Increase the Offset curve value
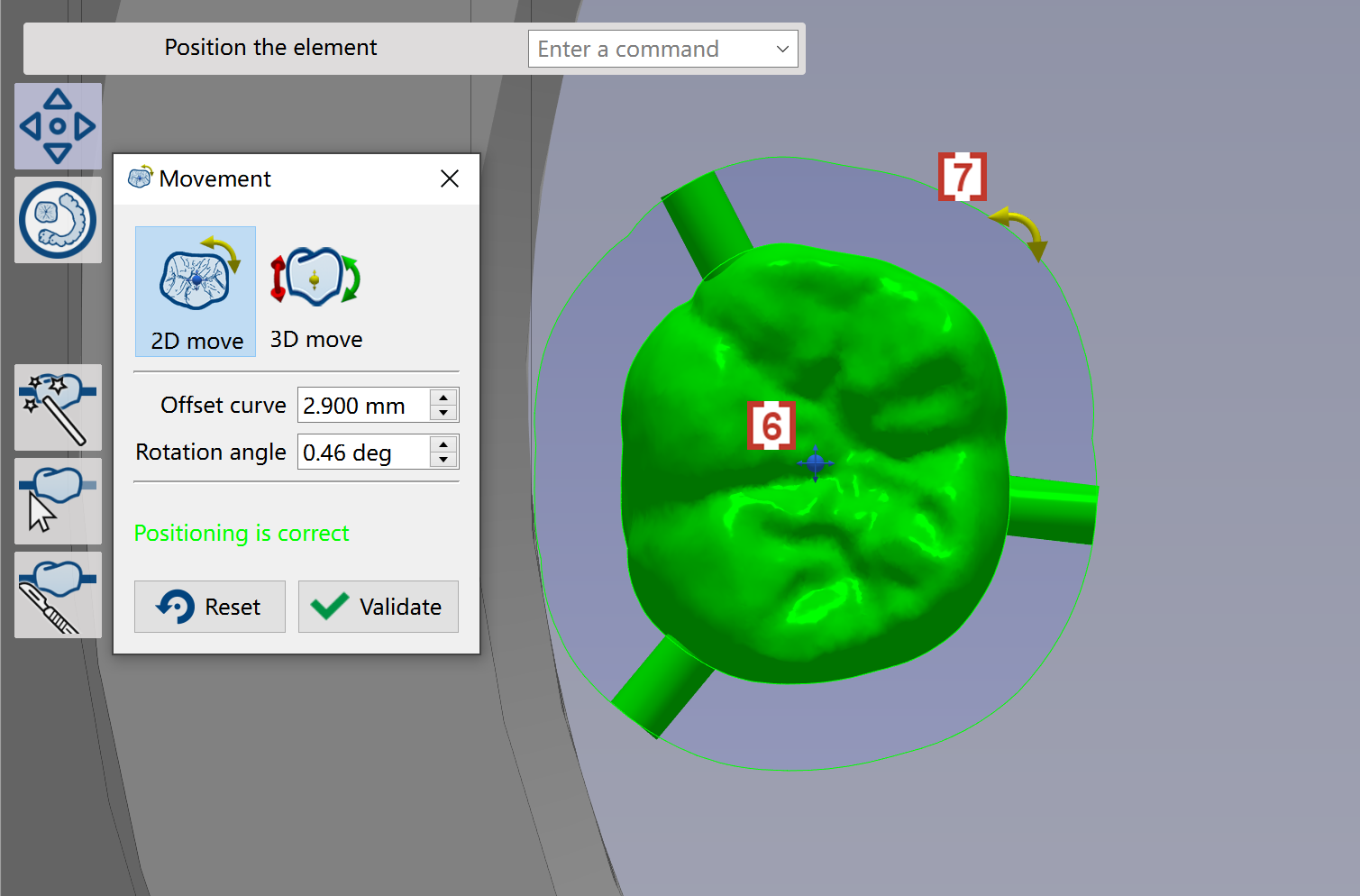This screenshot has width=1360, height=896. click(x=443, y=397)
